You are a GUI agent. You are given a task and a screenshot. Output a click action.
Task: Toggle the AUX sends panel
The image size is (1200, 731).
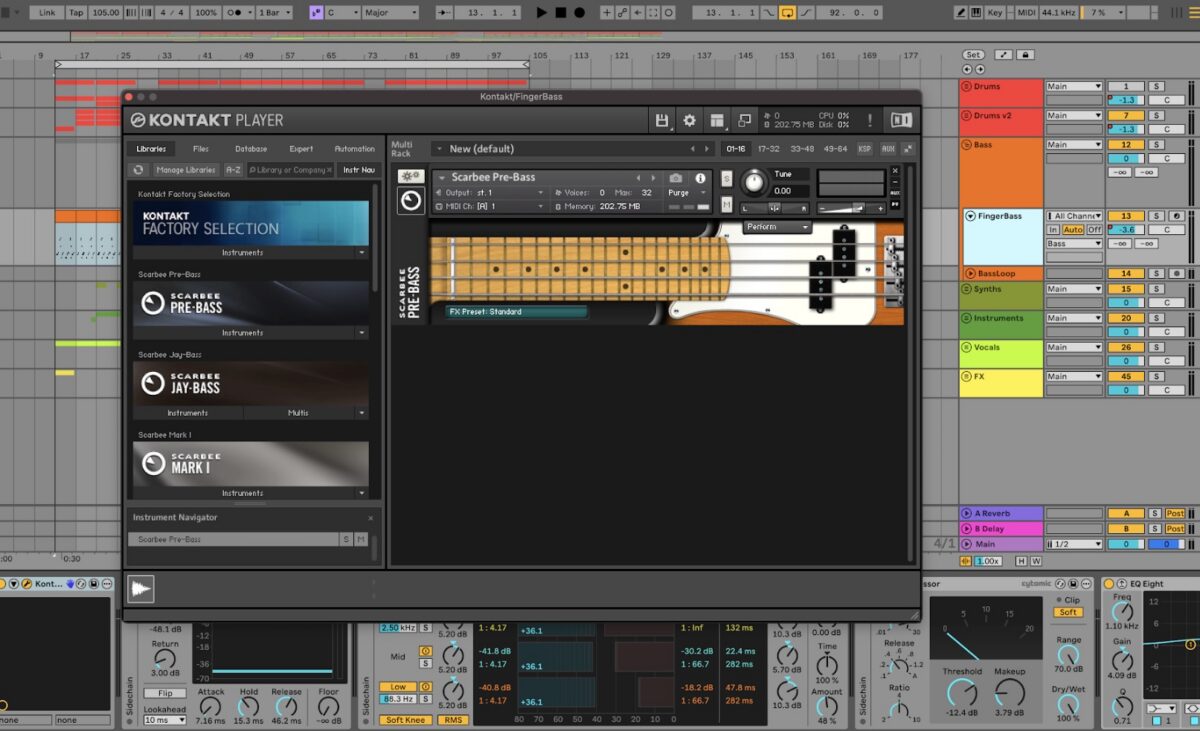[888, 149]
